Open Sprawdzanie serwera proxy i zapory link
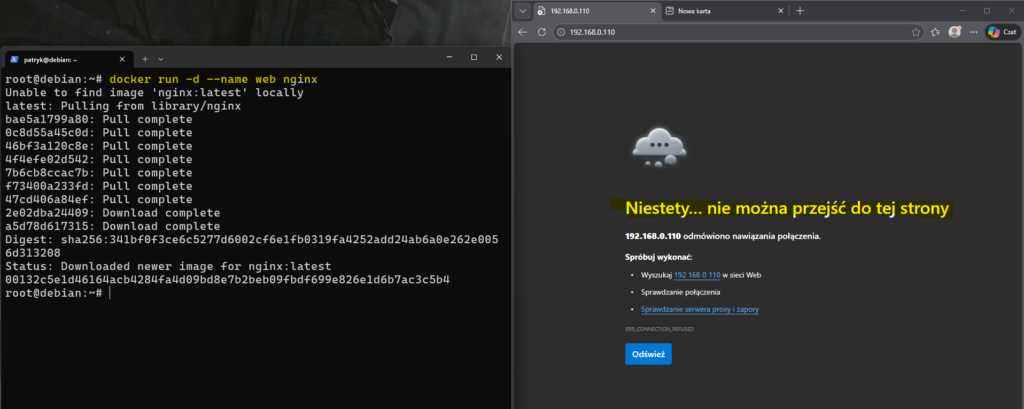This screenshot has height=409, width=1024. click(x=700, y=310)
